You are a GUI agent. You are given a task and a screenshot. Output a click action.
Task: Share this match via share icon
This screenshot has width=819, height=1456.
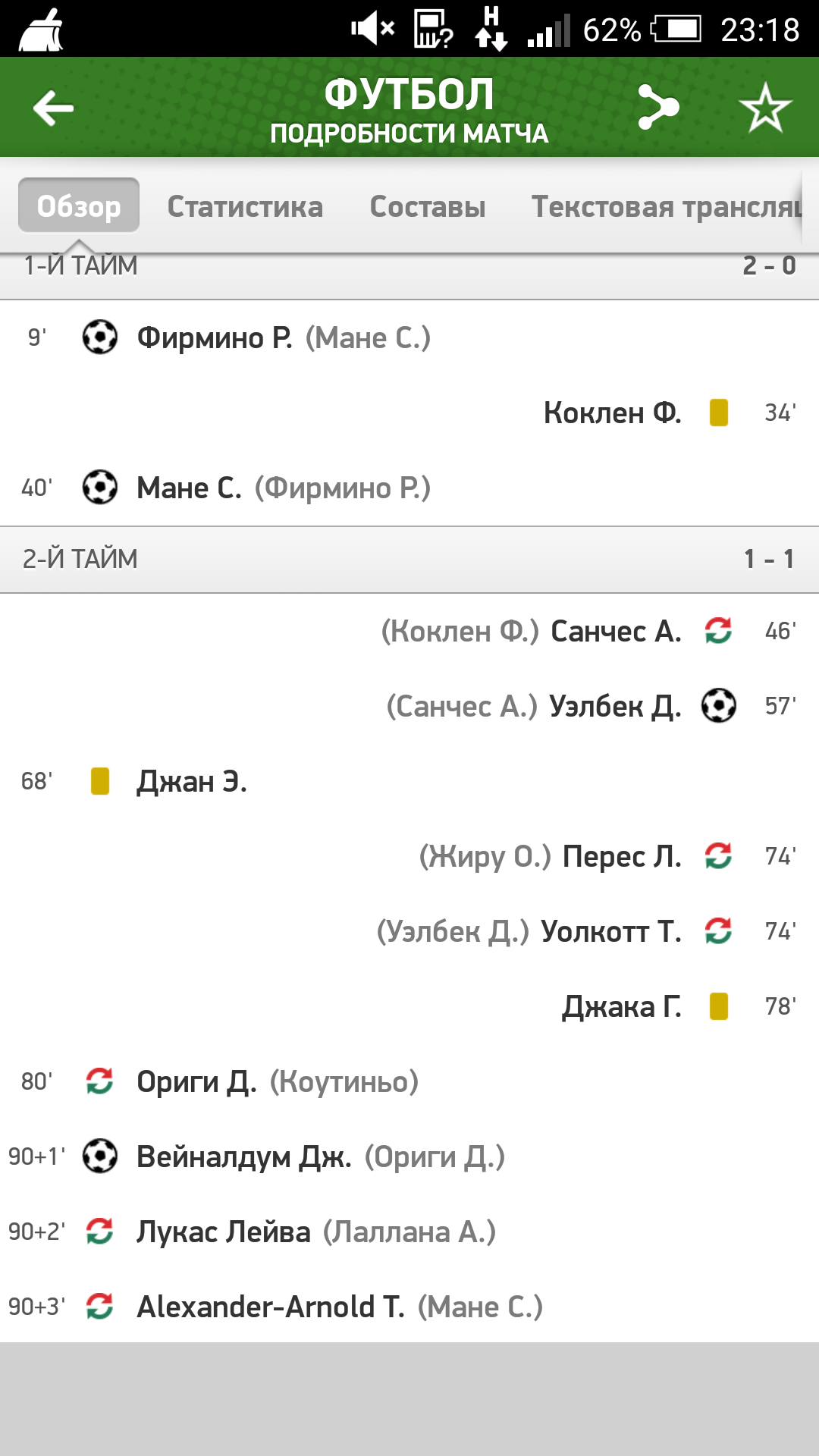point(657,107)
